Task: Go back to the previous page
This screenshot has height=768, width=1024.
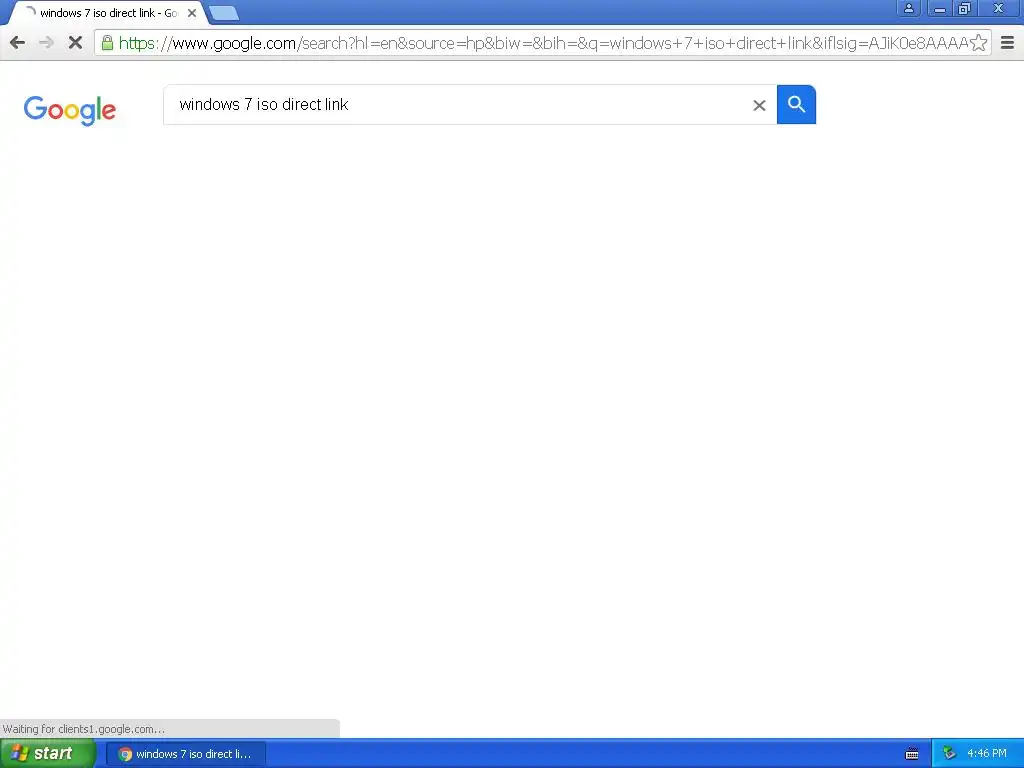Action: (x=18, y=43)
